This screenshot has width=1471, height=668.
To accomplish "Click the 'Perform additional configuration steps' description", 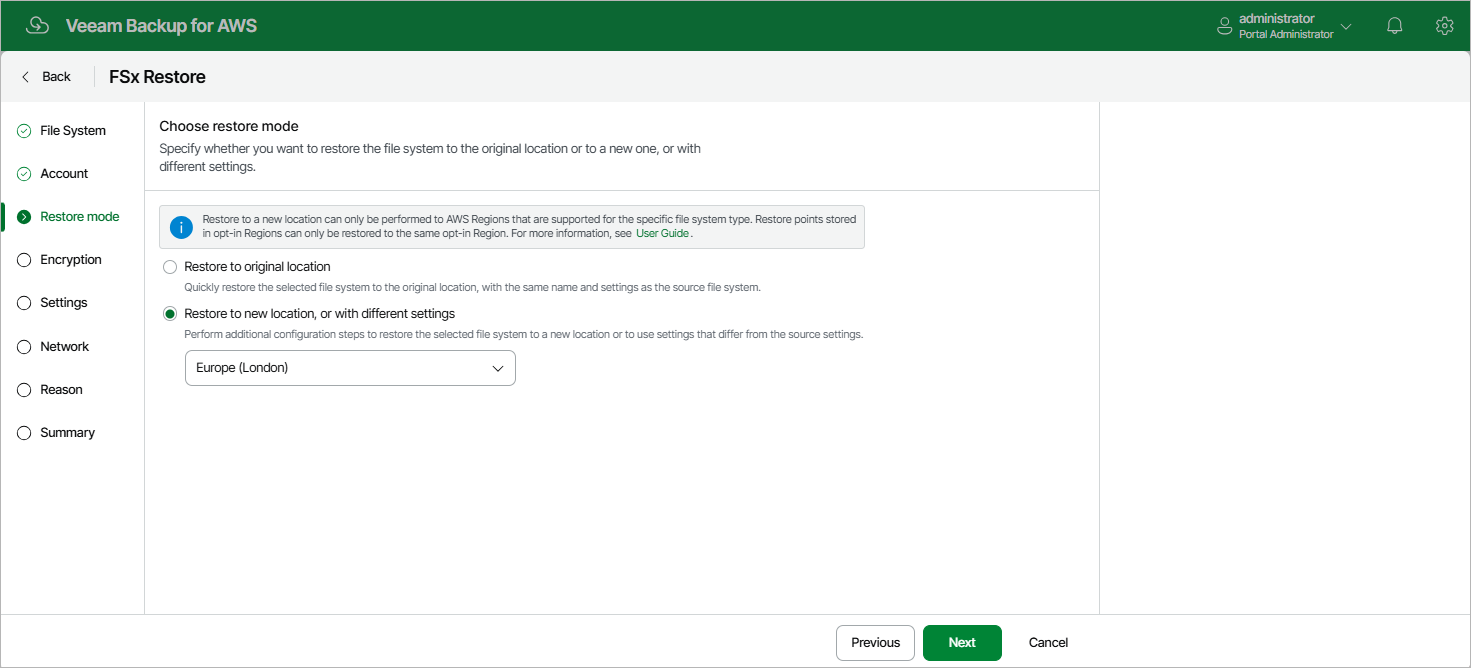I will point(524,335).
